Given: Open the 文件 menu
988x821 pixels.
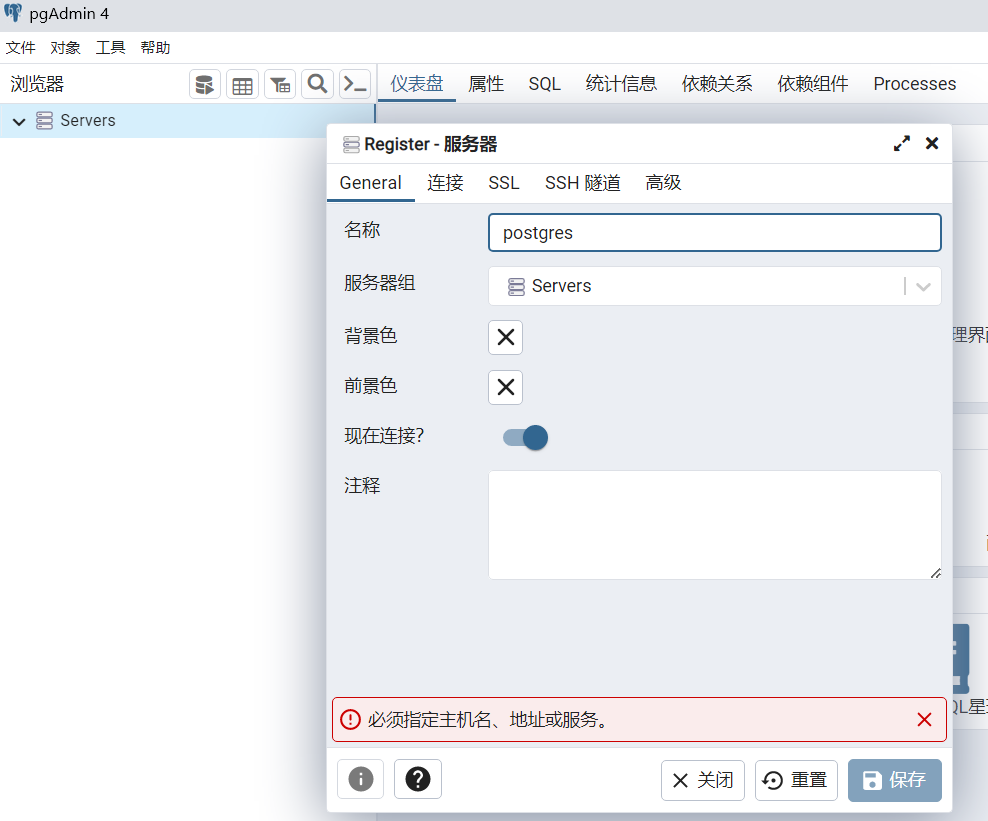Looking at the screenshot, I should (21, 48).
